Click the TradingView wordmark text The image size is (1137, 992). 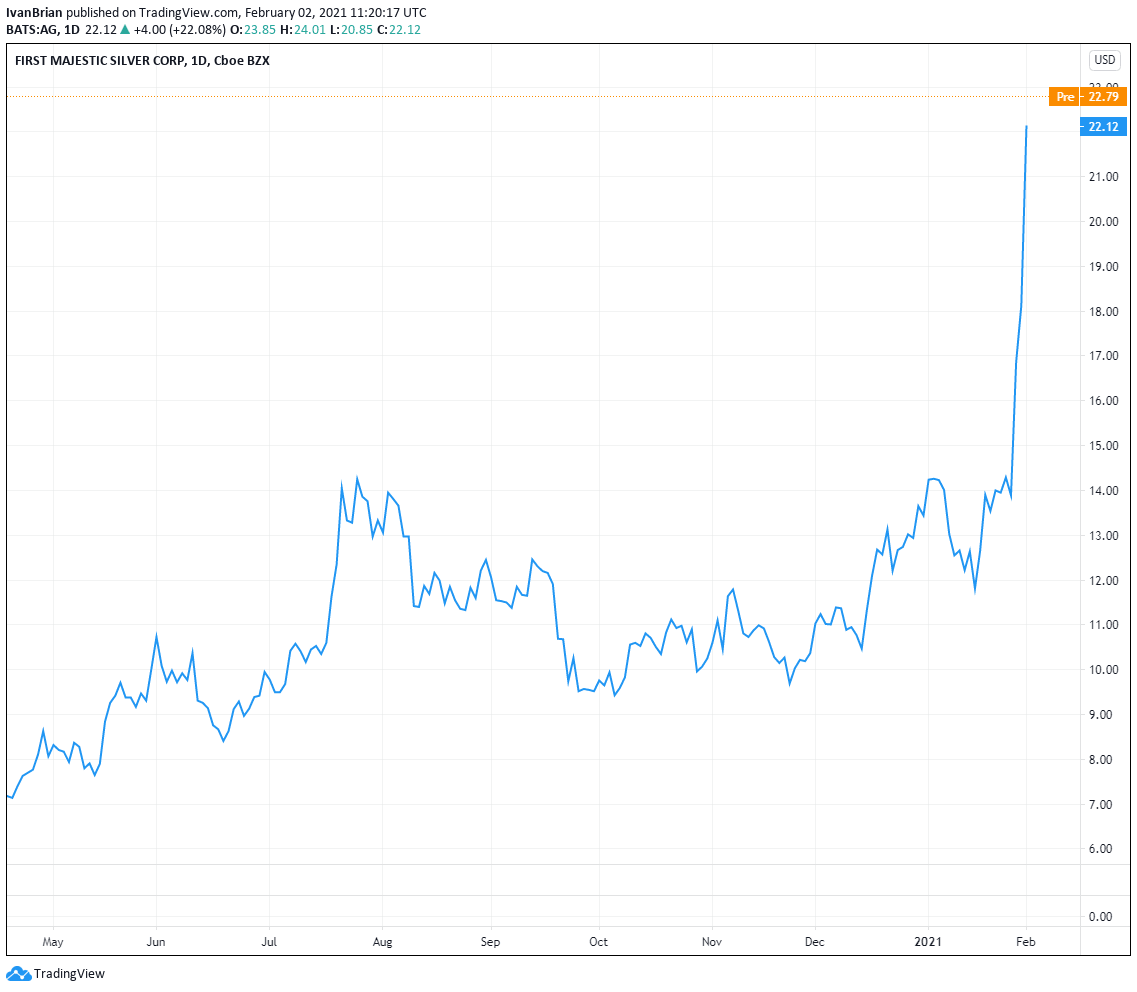[x=69, y=973]
